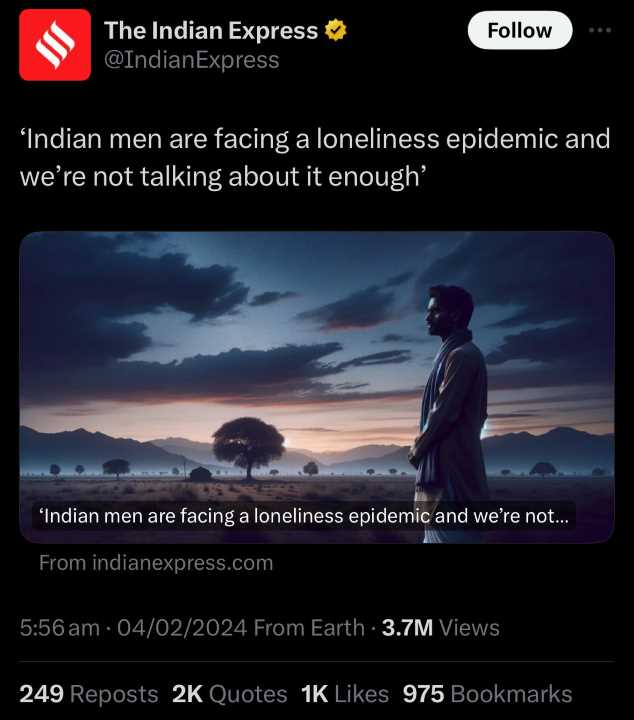
Task: View the 3.7M Views analytics
Action: 440,628
